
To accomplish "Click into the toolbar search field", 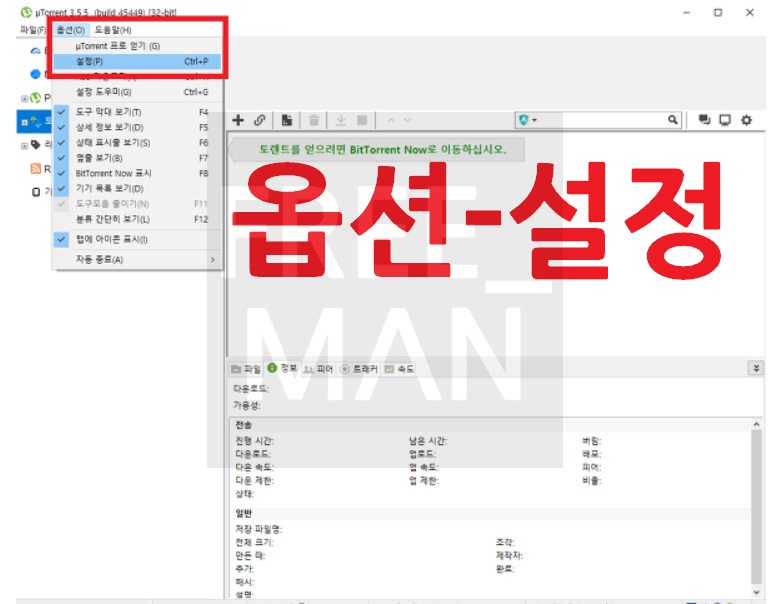I will click(x=602, y=120).
